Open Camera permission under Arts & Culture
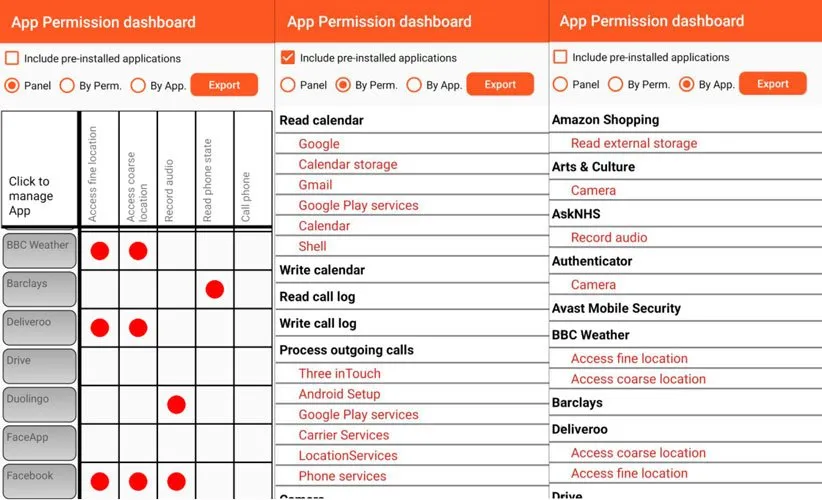This screenshot has height=500, width=822. pos(593,190)
